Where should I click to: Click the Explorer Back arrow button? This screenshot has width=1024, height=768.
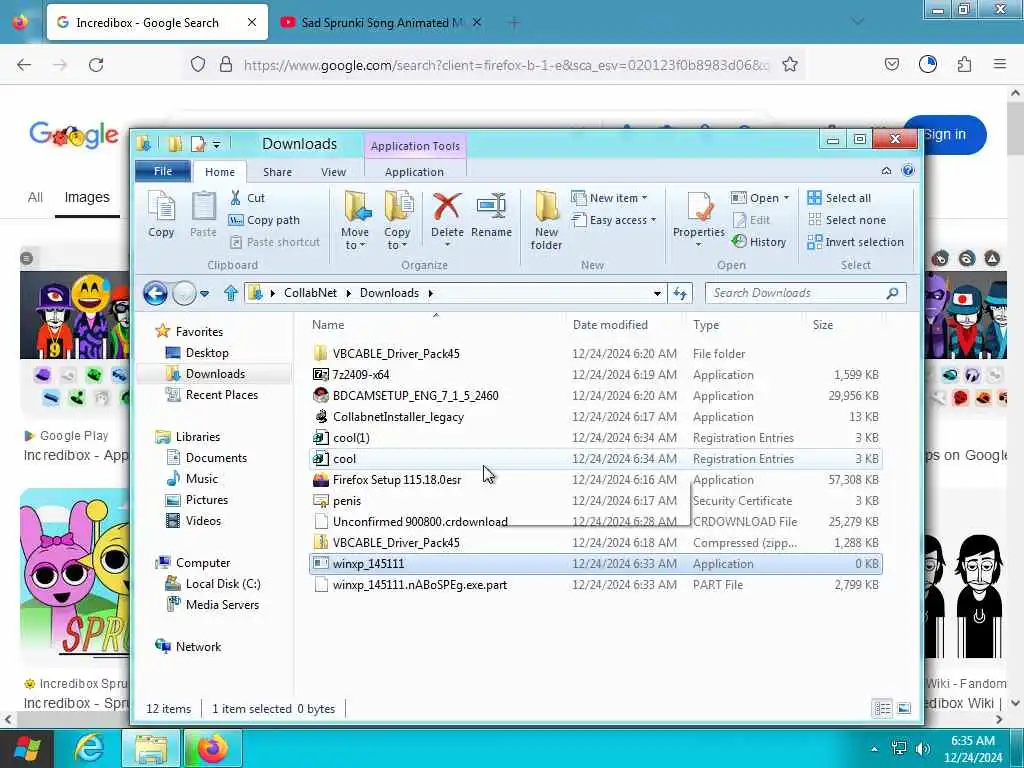155,293
